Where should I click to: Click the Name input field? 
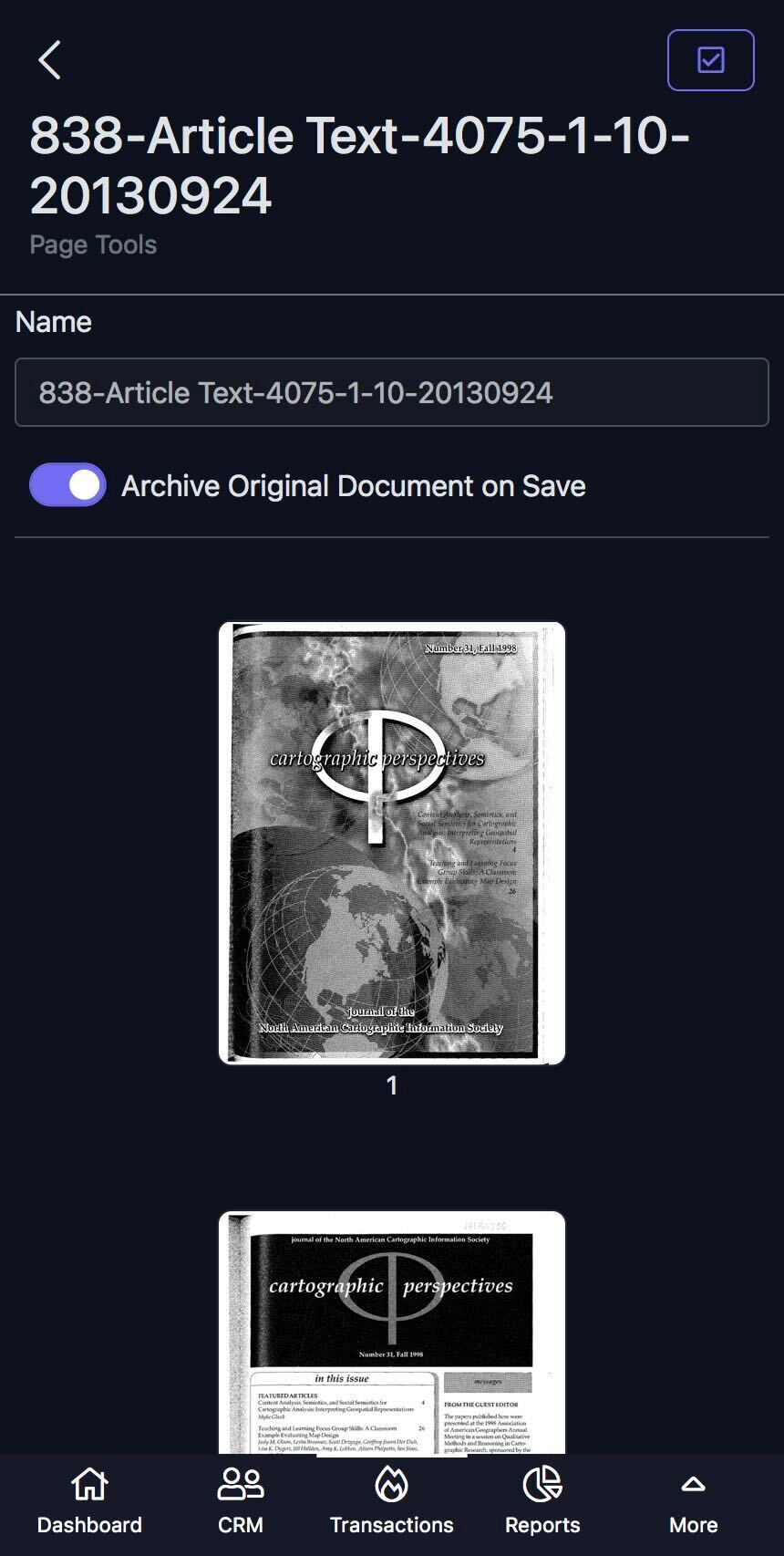pos(392,392)
